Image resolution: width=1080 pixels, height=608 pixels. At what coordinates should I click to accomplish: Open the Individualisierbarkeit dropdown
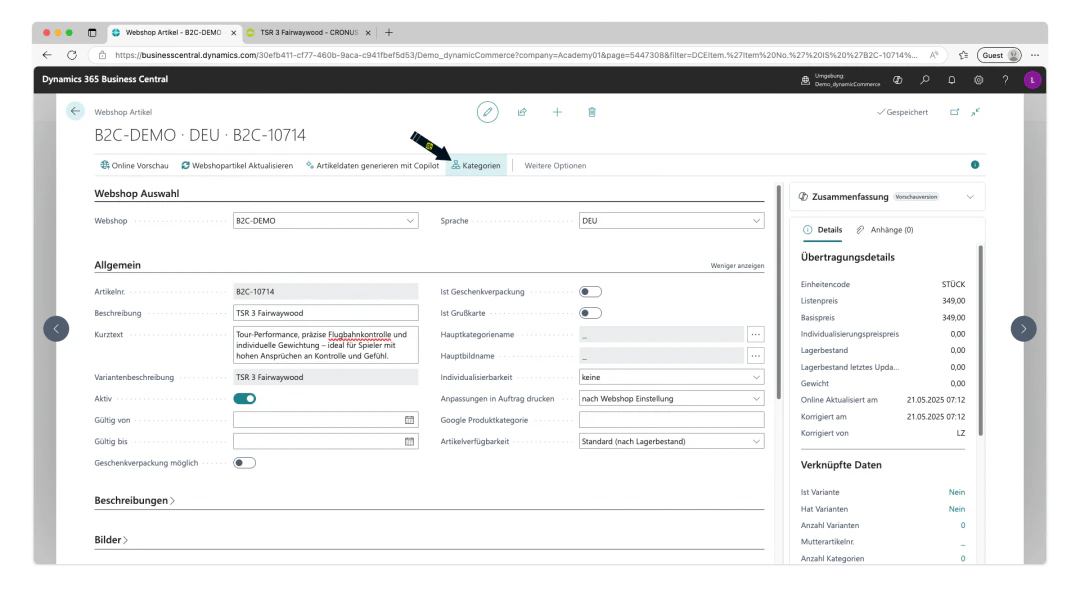pos(672,377)
